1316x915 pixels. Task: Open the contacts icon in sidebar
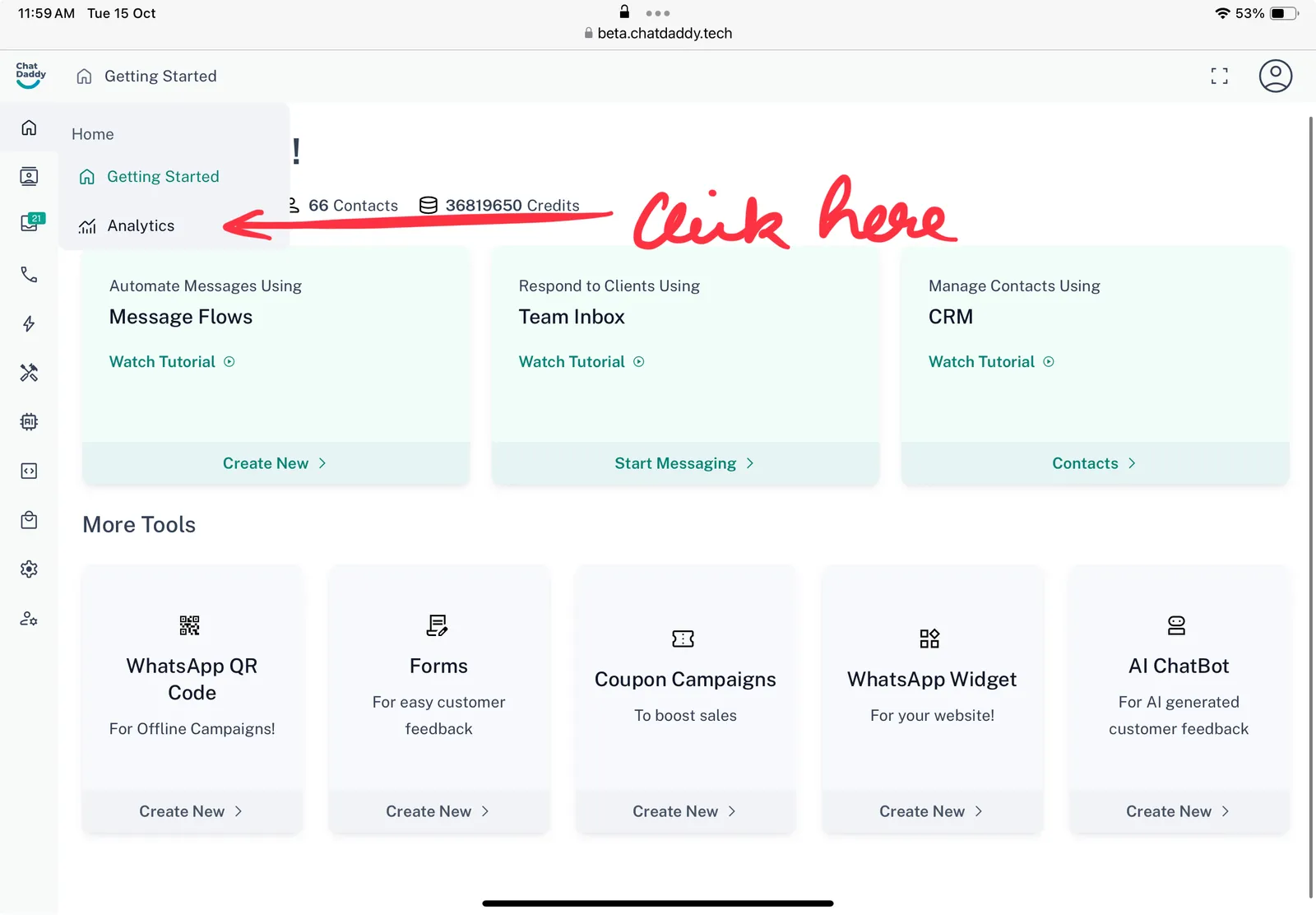(x=29, y=176)
